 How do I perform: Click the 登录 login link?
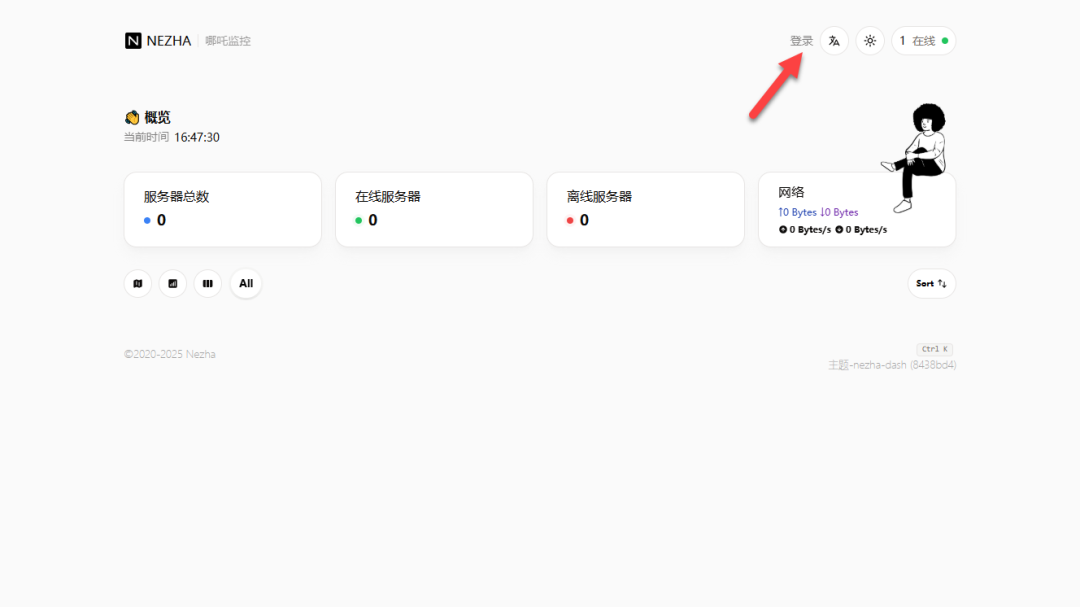(x=801, y=41)
